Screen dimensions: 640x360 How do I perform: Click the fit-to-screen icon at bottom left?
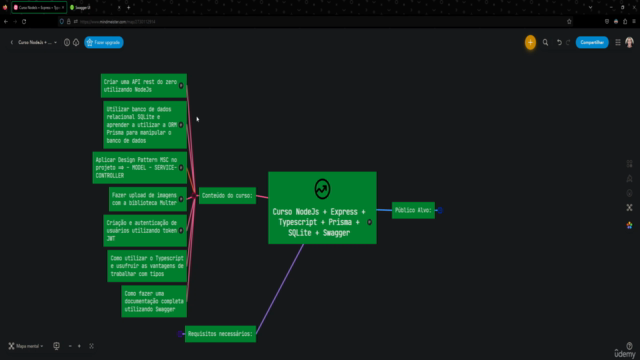tap(91, 346)
